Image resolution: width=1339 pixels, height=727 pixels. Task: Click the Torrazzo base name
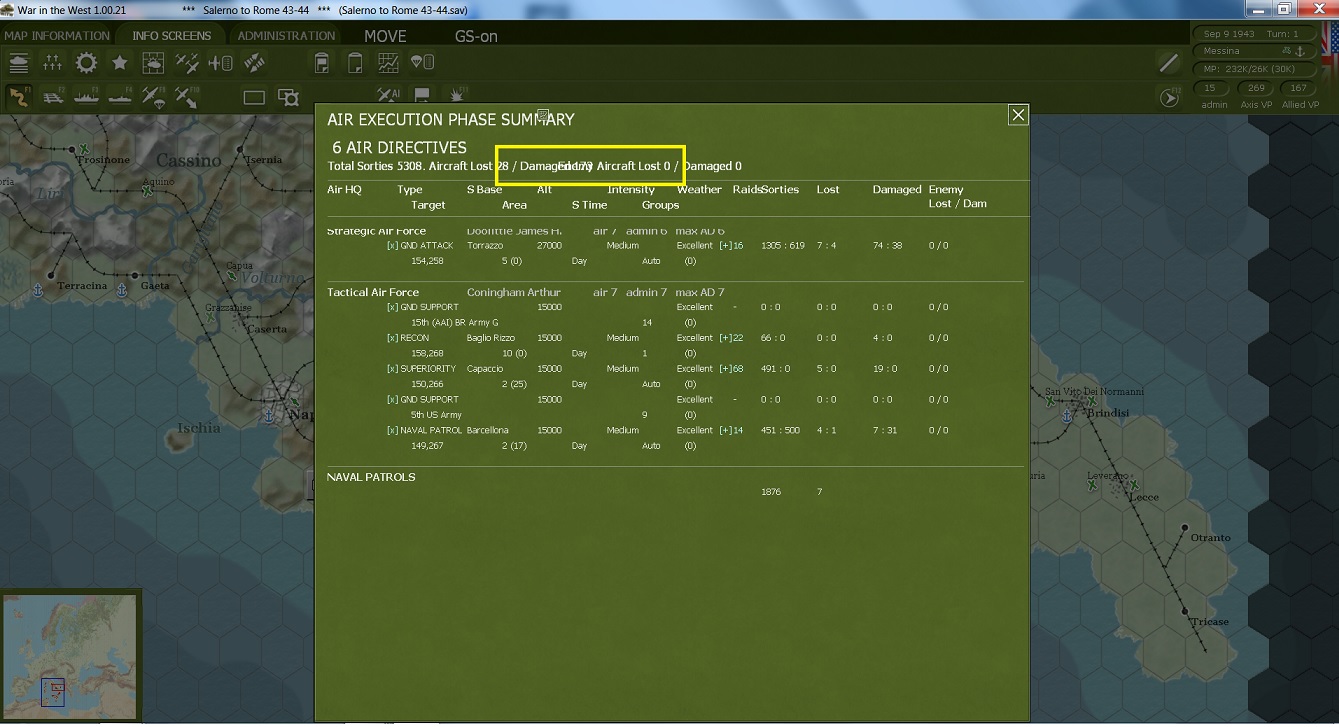485,245
